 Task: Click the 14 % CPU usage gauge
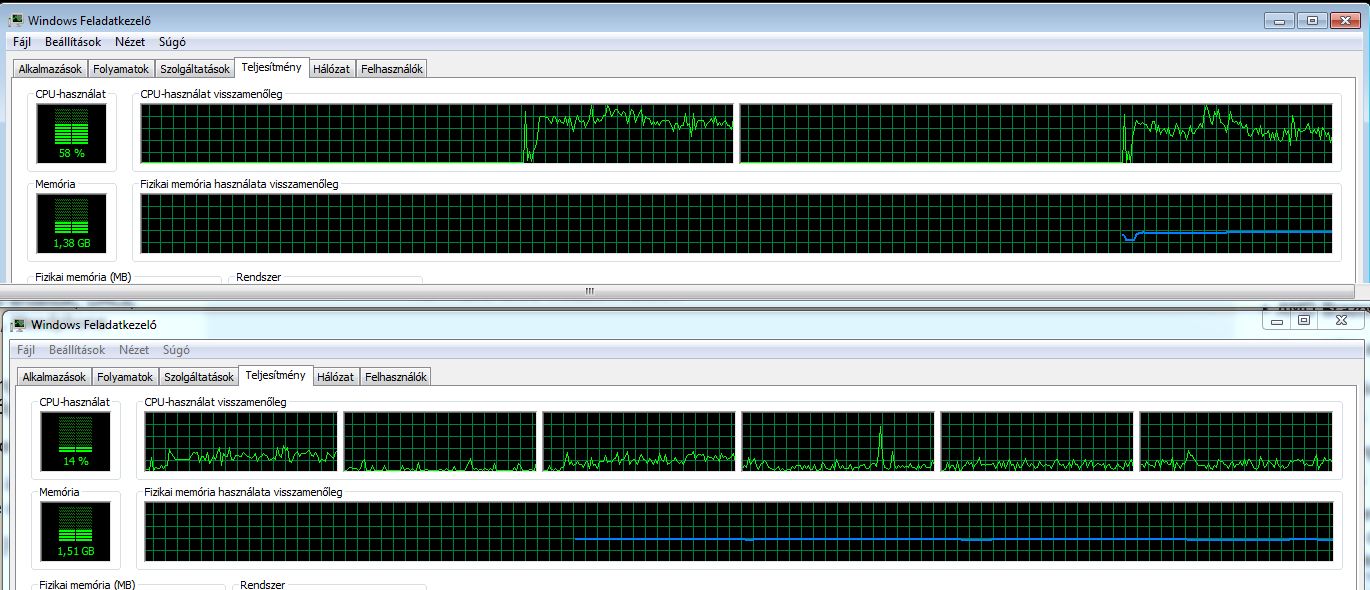(75, 441)
